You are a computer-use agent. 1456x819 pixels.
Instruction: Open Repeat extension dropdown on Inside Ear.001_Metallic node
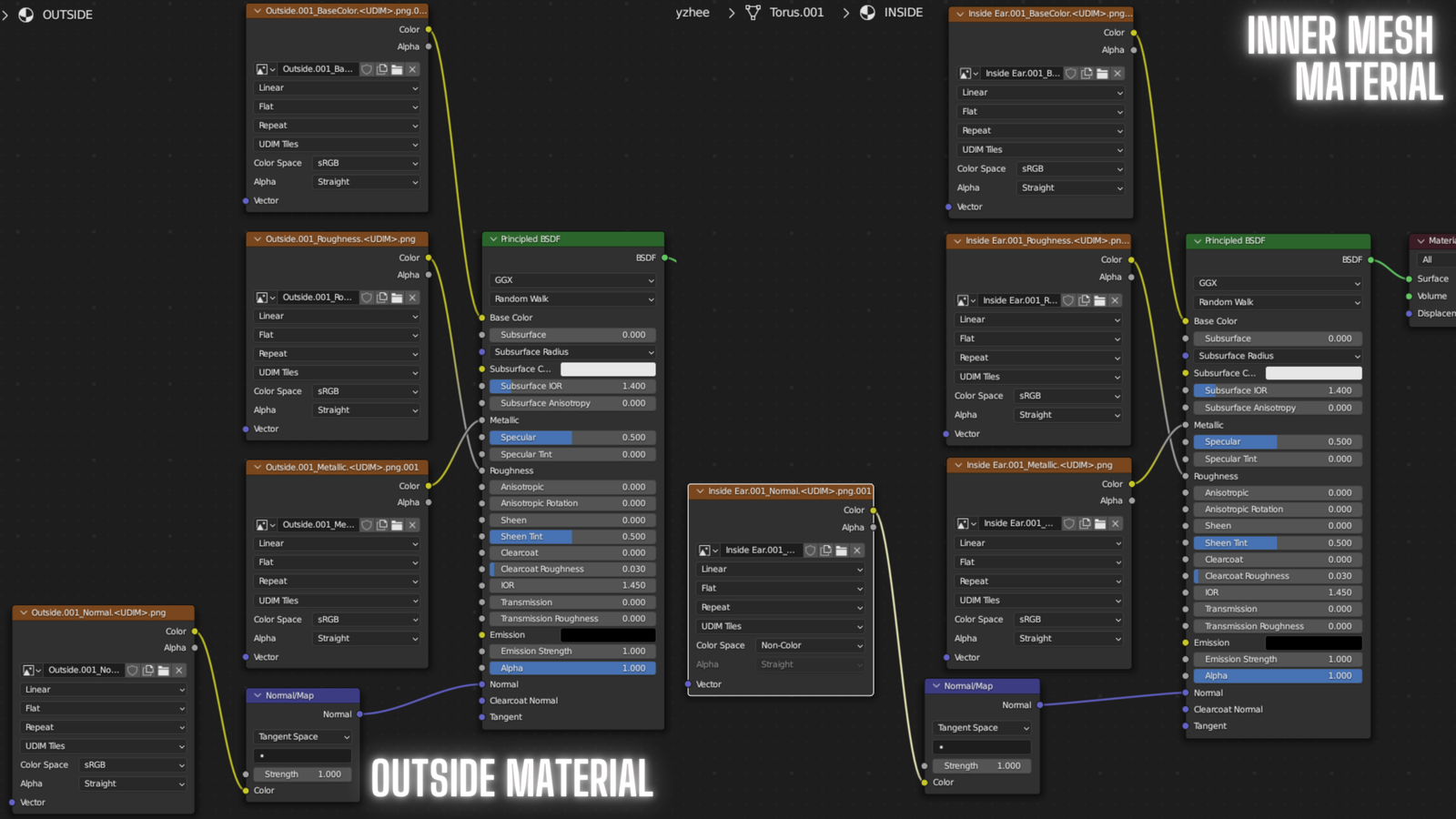1039,581
